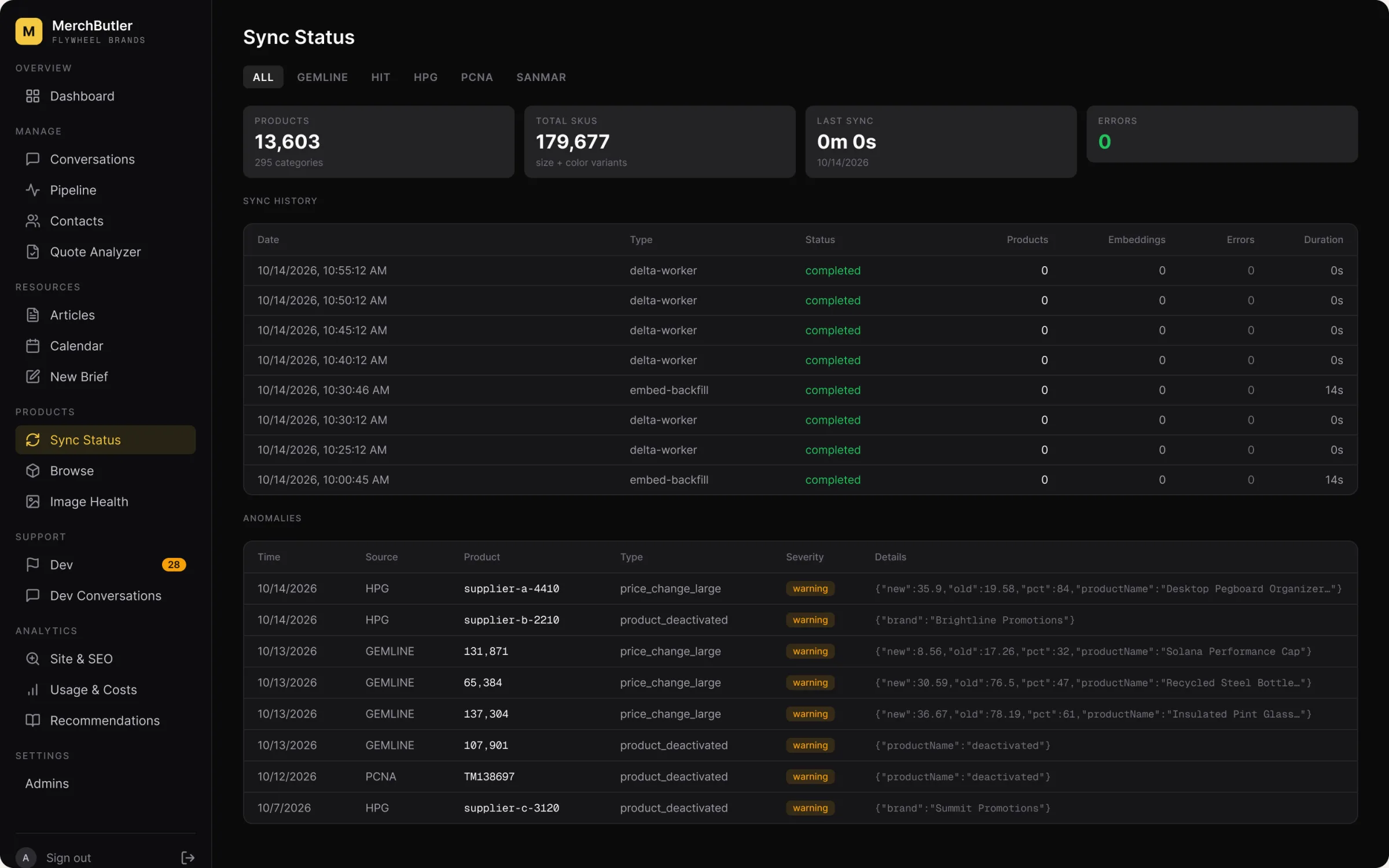Screen dimensions: 1389x868
Task: Click the embed-backfill type at 10:00:45 AM
Action: [668, 480]
